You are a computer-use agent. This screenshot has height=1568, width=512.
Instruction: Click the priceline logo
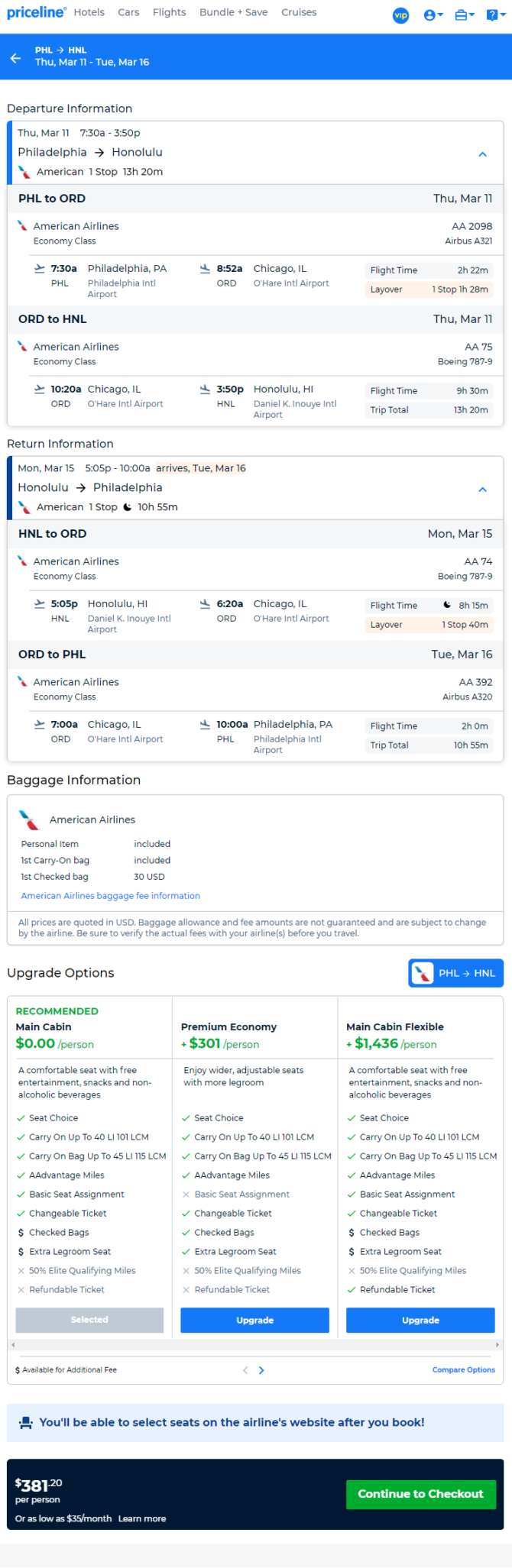tap(36, 12)
